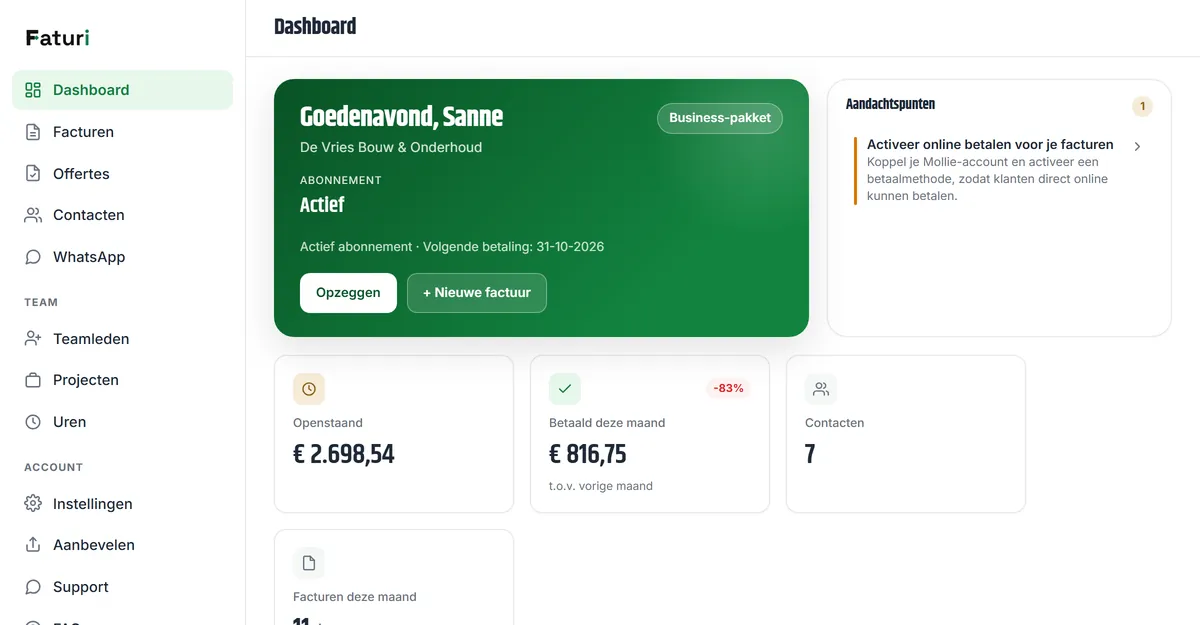
Task: Open the Openstaand € 2.698,54 card
Action: click(x=394, y=434)
